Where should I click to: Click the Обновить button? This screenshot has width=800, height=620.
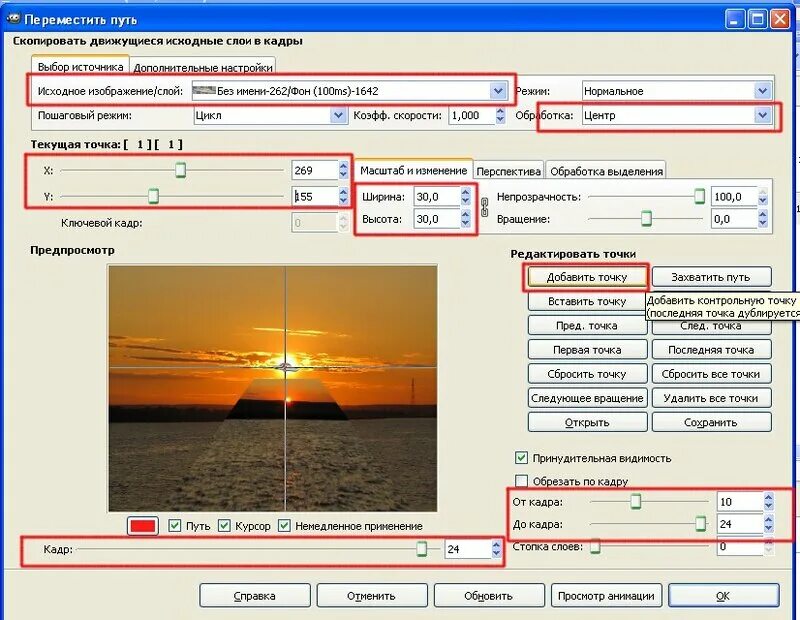(489, 596)
